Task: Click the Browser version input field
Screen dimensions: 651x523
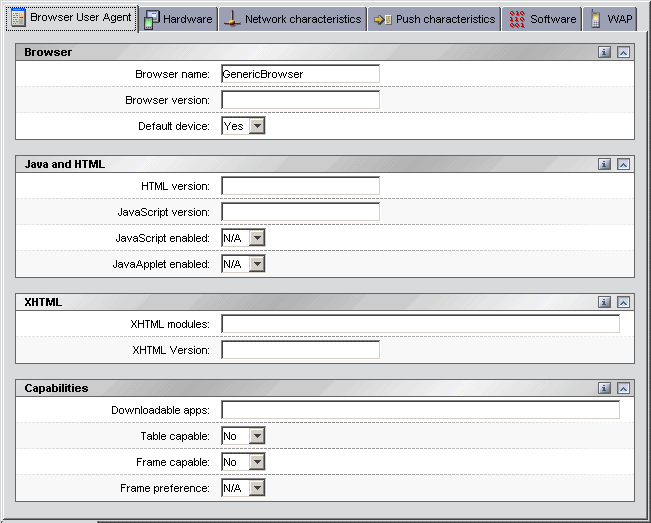Action: click(301, 100)
